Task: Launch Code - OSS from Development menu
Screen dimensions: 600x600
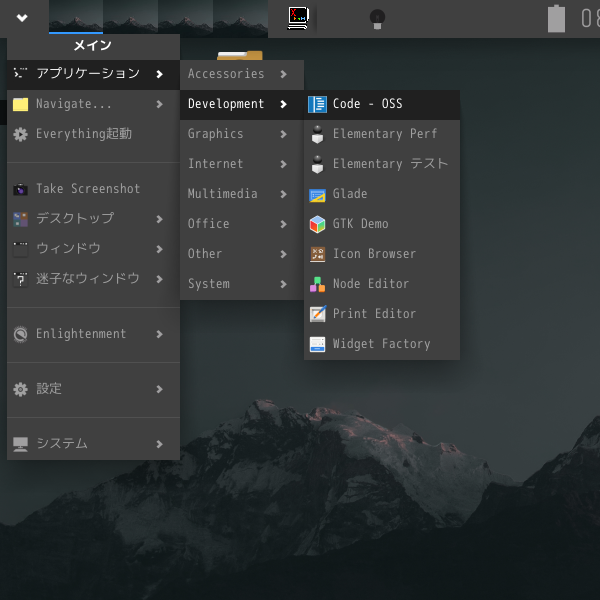Action: coord(382,104)
